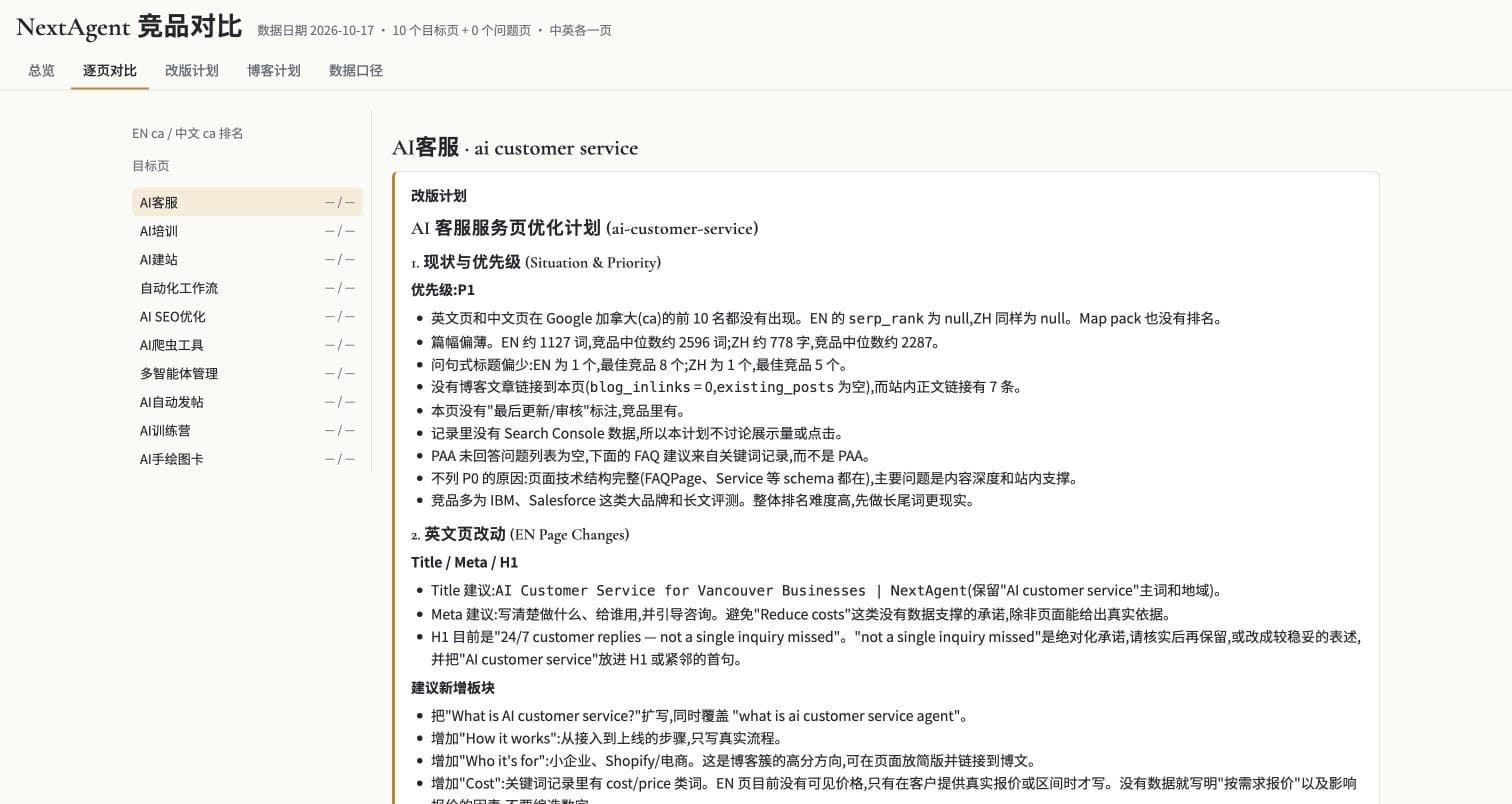Click the bullet about Search Console 数据
This screenshot has width=1512, height=804.
click(638, 433)
